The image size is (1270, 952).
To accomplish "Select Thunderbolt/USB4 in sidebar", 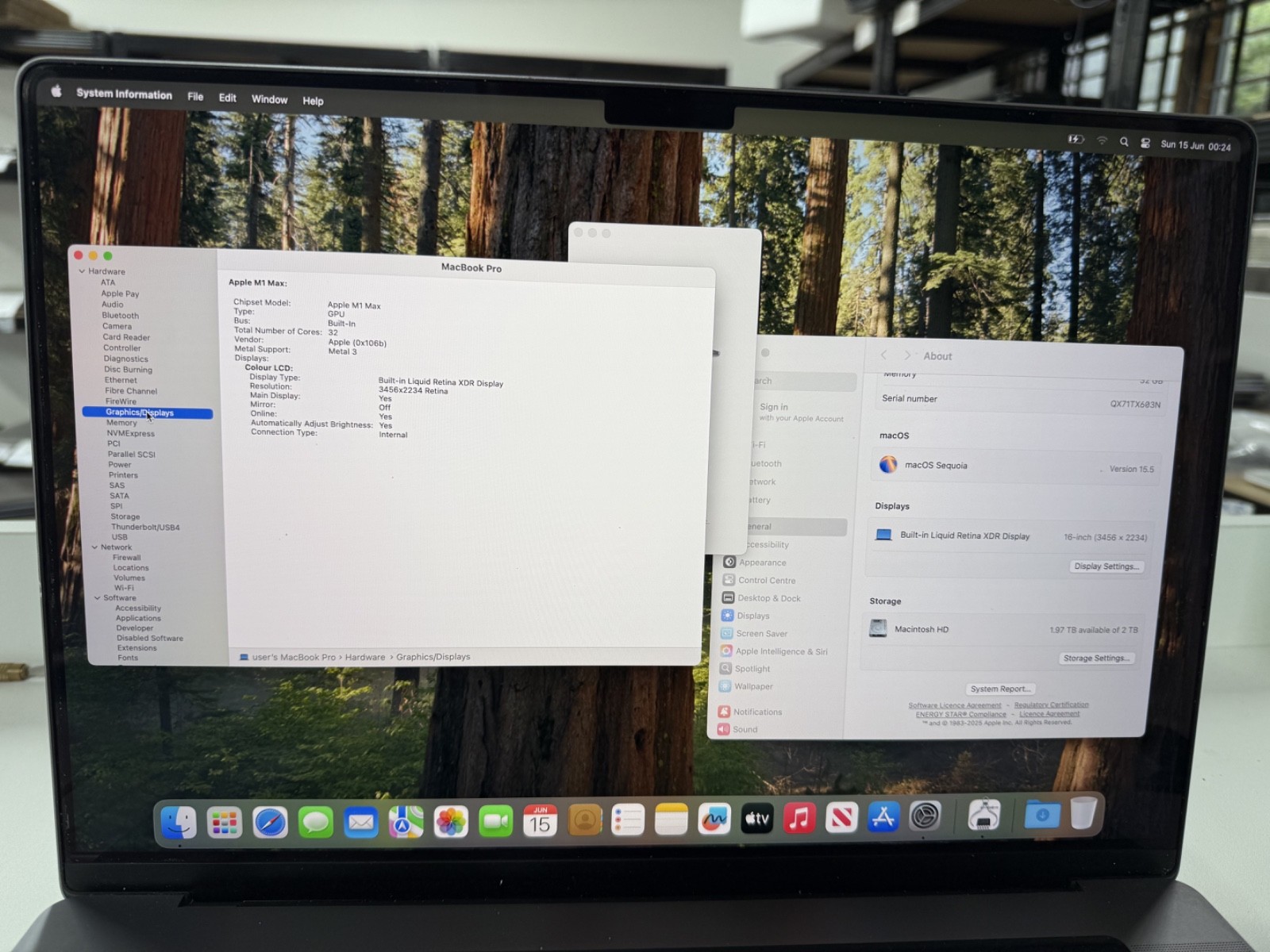I will point(145,527).
